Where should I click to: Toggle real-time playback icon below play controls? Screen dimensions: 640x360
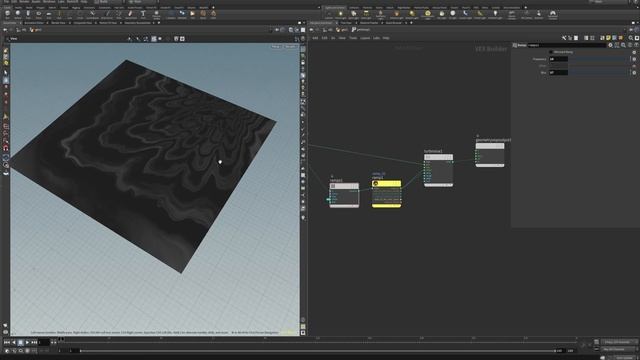7,351
